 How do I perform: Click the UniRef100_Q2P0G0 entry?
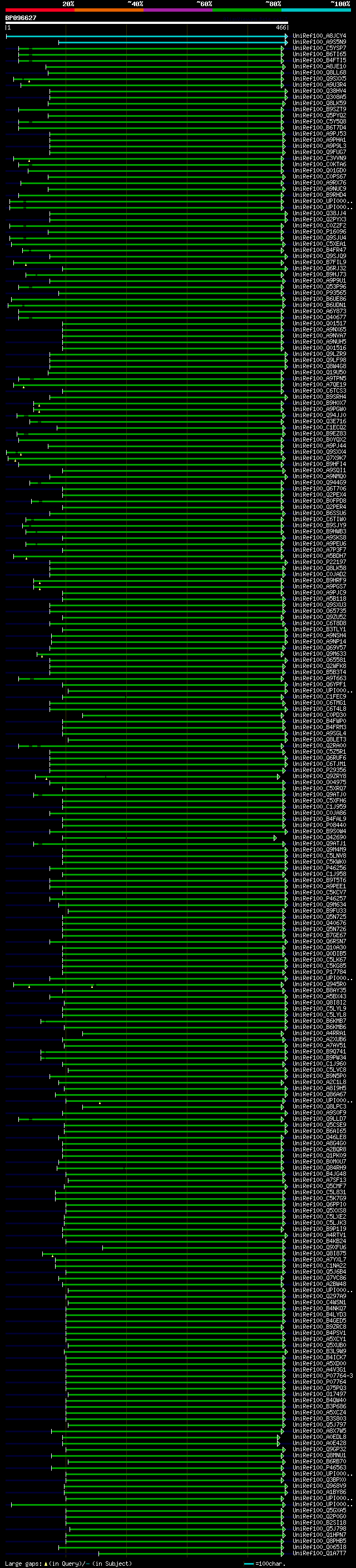[x=319, y=1516]
